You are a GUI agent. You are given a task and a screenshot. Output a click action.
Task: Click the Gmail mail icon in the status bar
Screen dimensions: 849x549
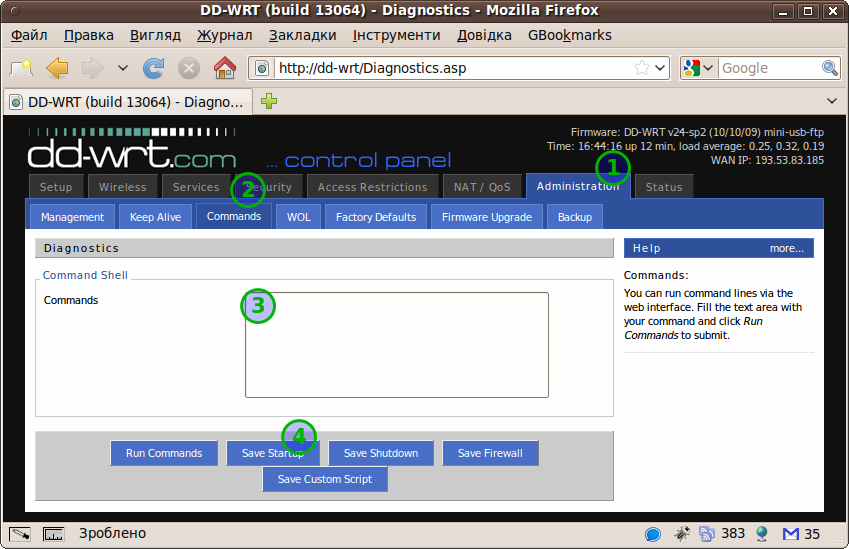coord(791,534)
